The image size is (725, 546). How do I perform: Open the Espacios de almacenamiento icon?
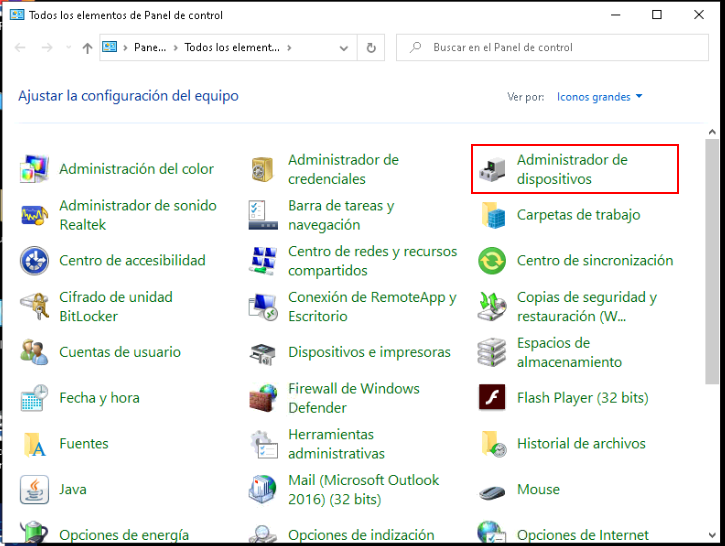[492, 352]
